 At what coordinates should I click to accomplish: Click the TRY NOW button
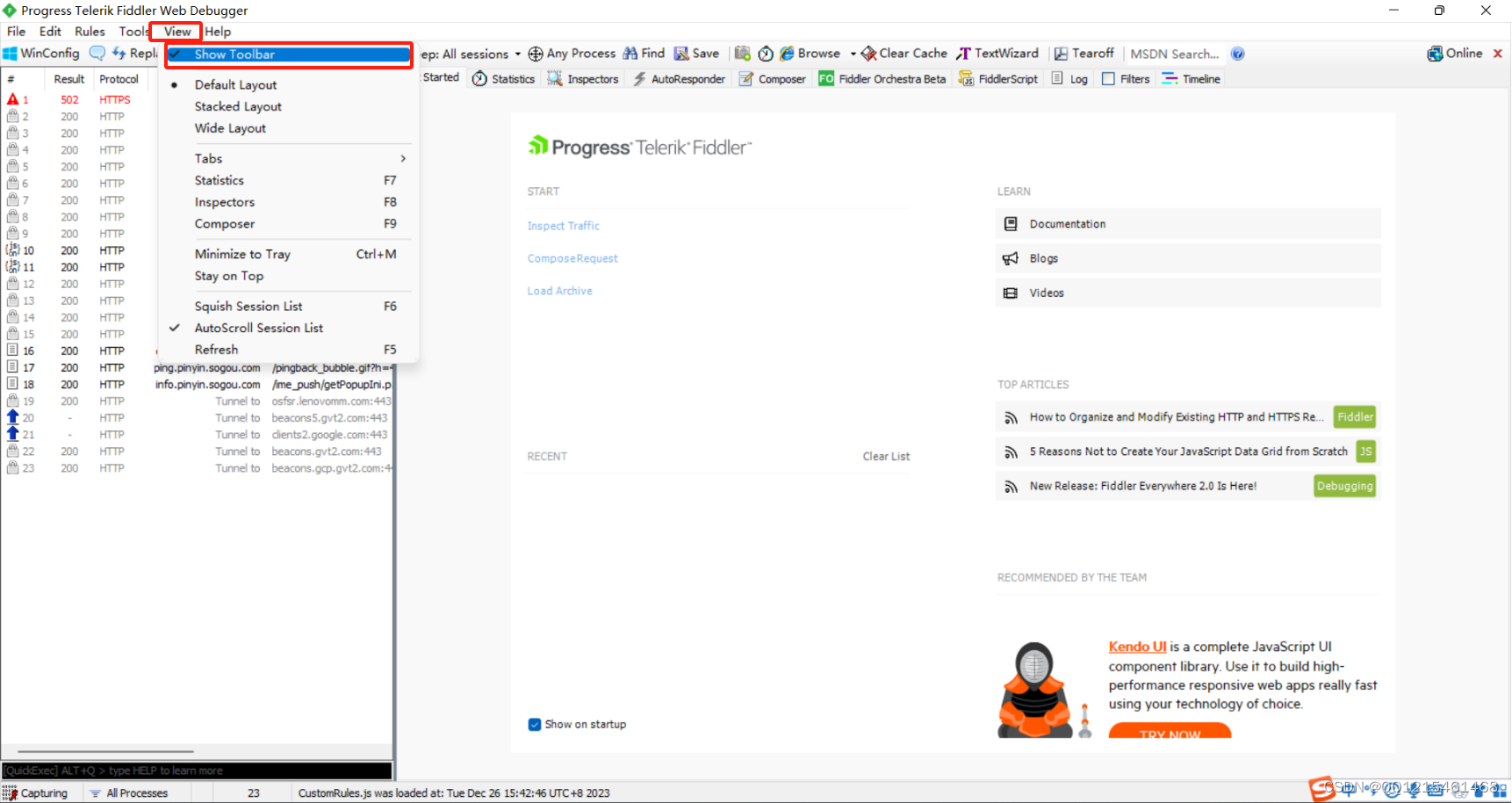coord(1170,731)
